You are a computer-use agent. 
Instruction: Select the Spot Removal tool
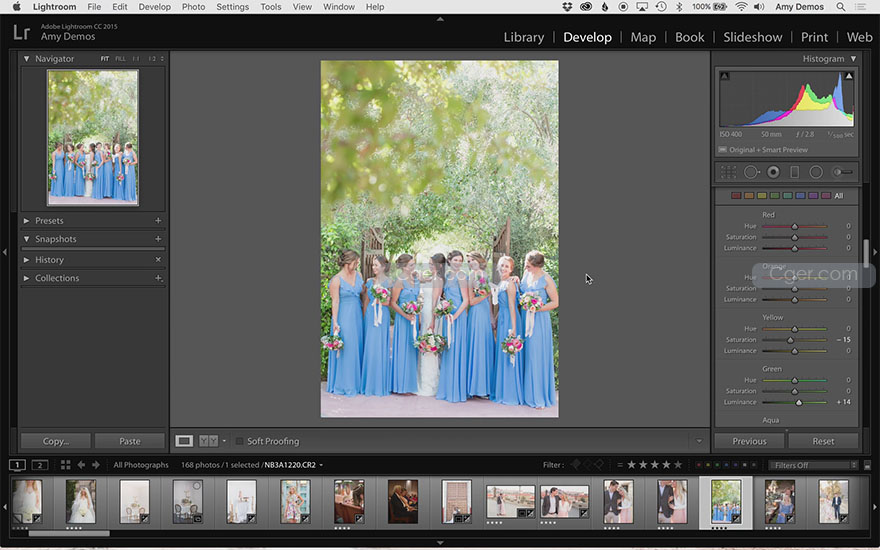tap(751, 172)
